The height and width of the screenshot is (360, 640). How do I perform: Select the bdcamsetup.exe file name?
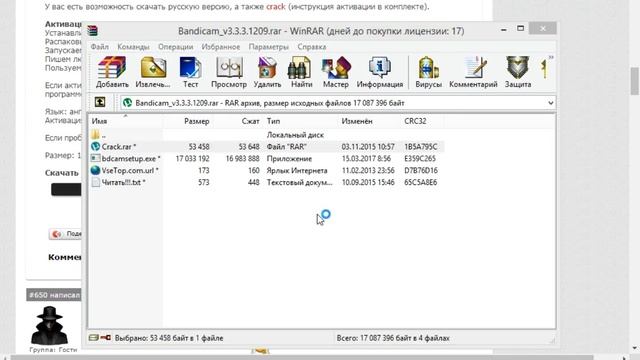pyautogui.click(x=131, y=158)
